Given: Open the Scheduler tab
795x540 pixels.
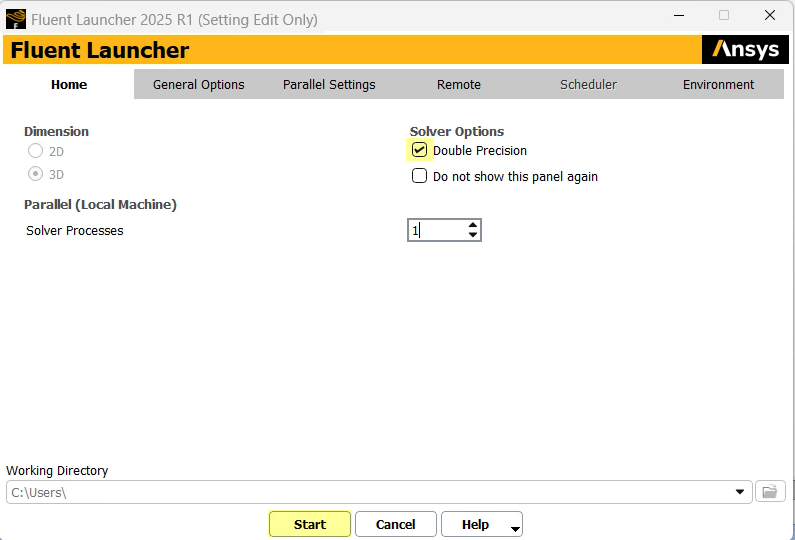Looking at the screenshot, I should tap(588, 85).
